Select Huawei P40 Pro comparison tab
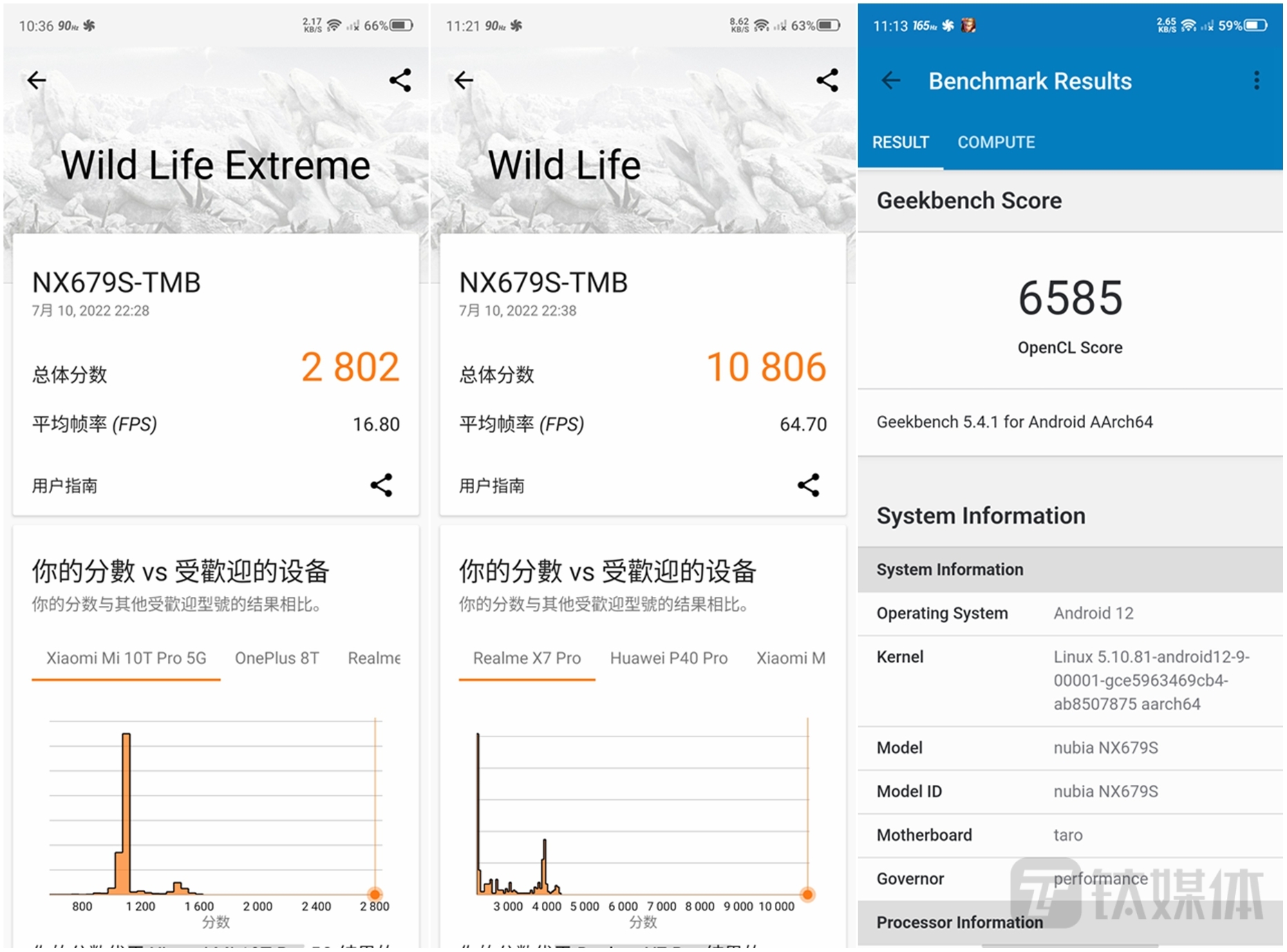 [668, 658]
